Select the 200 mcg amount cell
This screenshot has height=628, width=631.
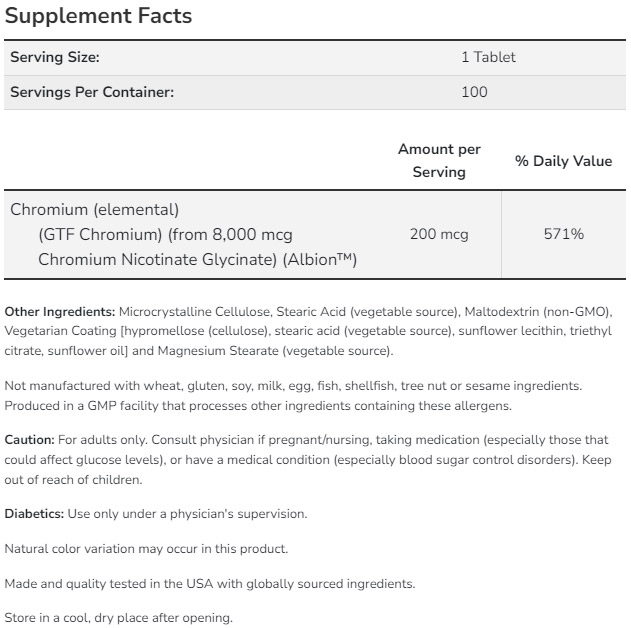point(439,234)
